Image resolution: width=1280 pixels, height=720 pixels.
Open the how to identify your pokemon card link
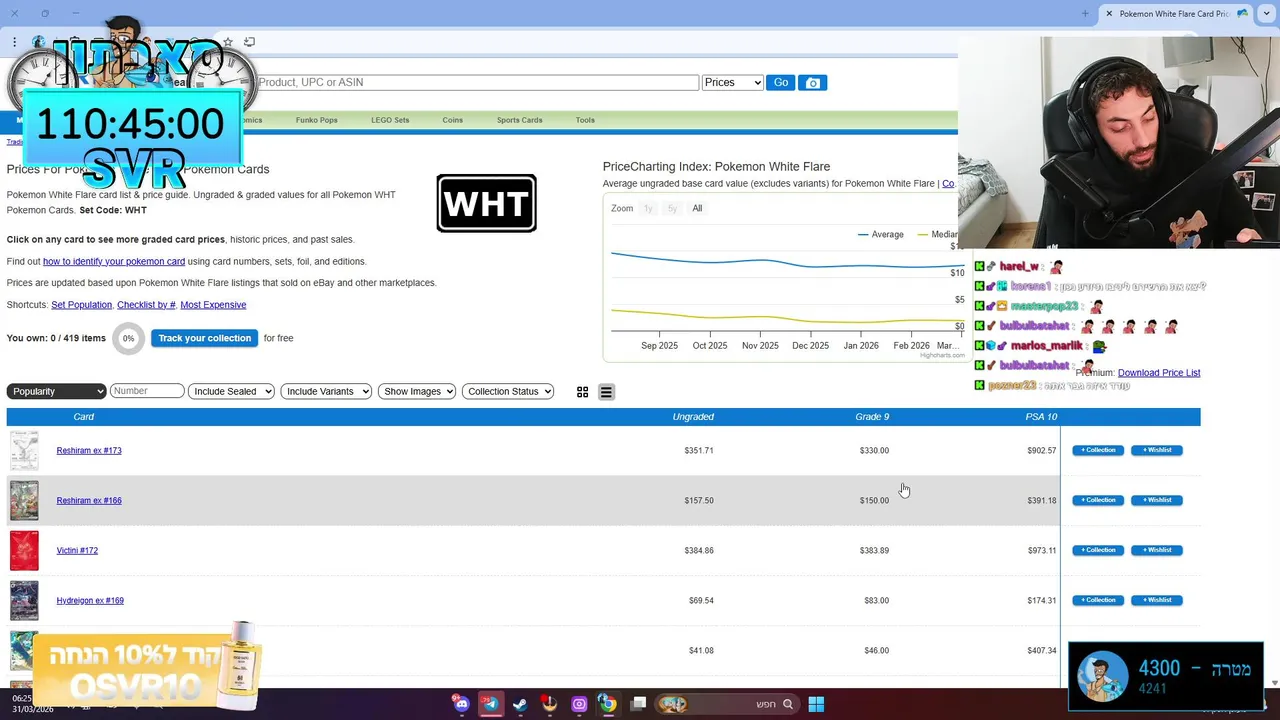point(114,261)
